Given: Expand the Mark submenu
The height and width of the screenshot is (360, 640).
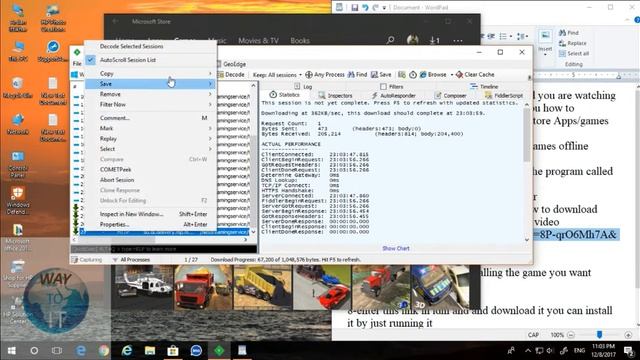Looking at the screenshot, I should [150, 128].
